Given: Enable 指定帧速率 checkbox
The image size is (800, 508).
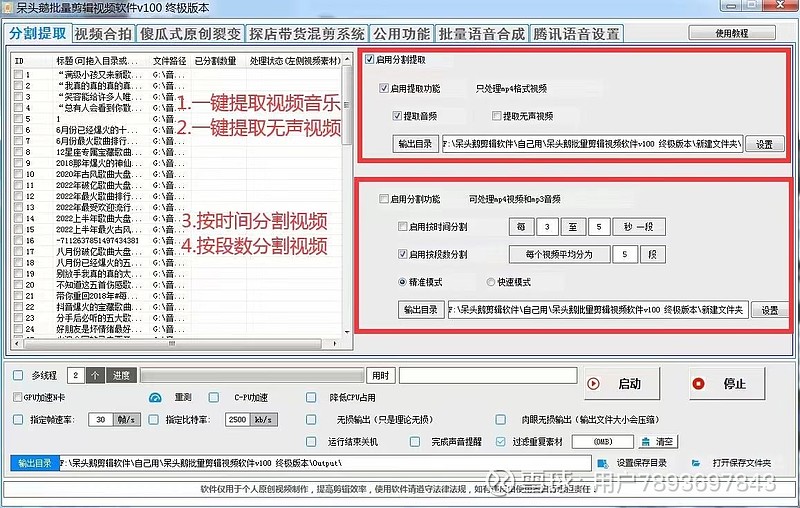Looking at the screenshot, I should click(18, 419).
